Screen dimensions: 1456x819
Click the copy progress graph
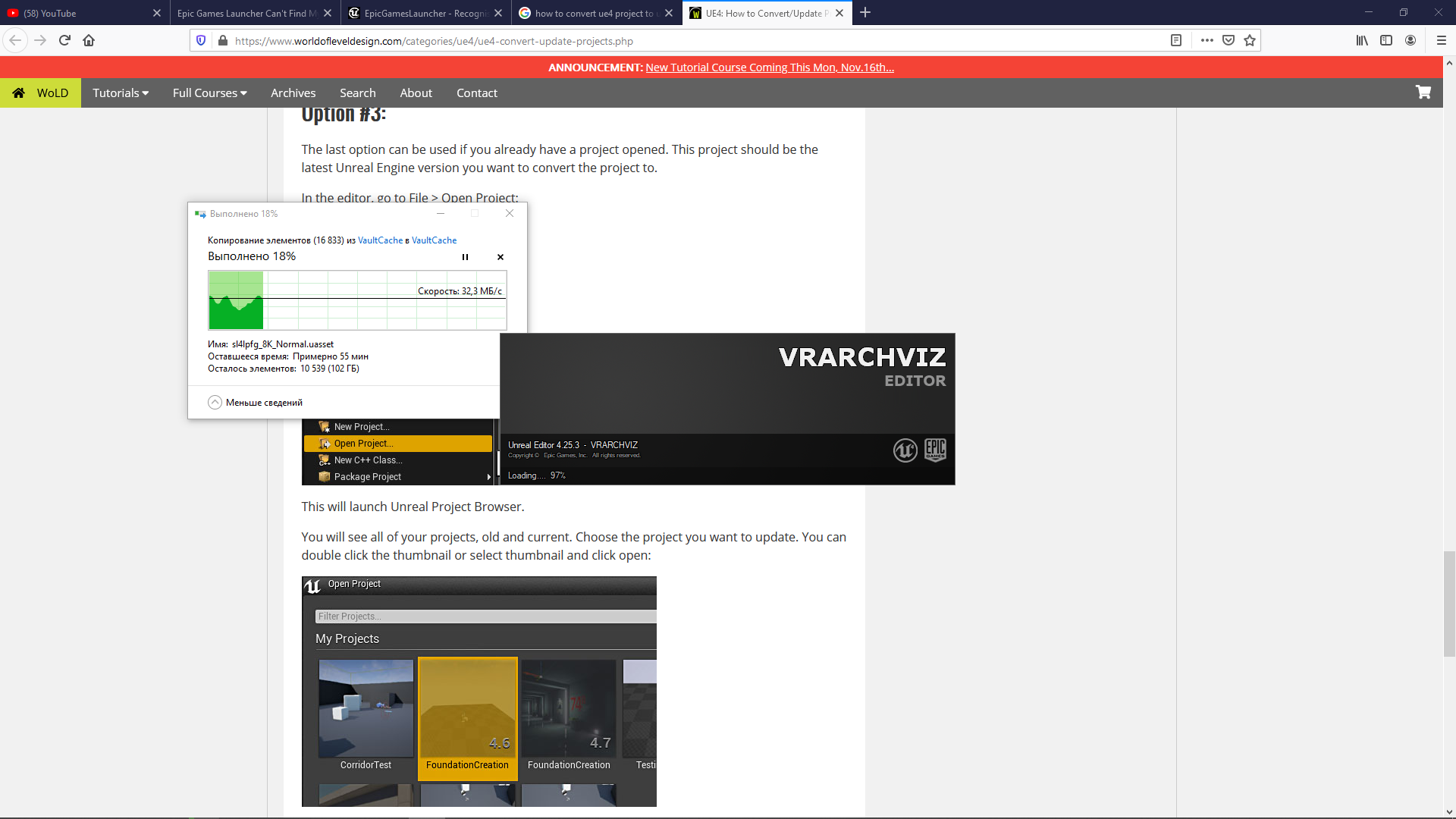[357, 300]
